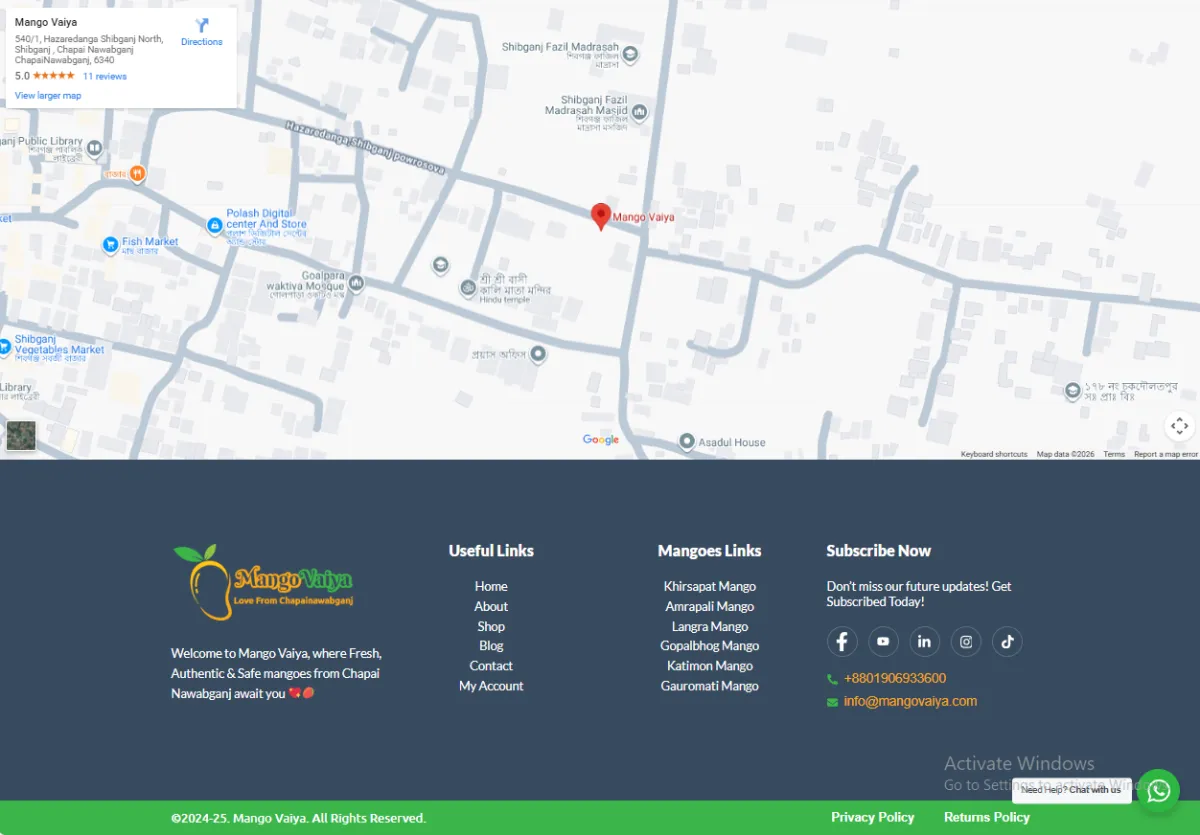1200x835 pixels.
Task: Click the Asadul House map marker
Action: [x=687, y=441]
